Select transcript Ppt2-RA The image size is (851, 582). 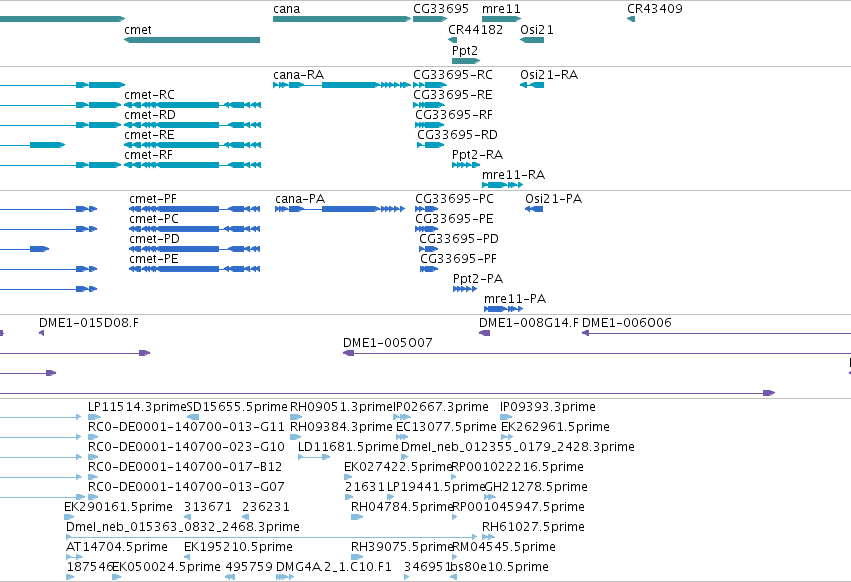tap(477, 155)
